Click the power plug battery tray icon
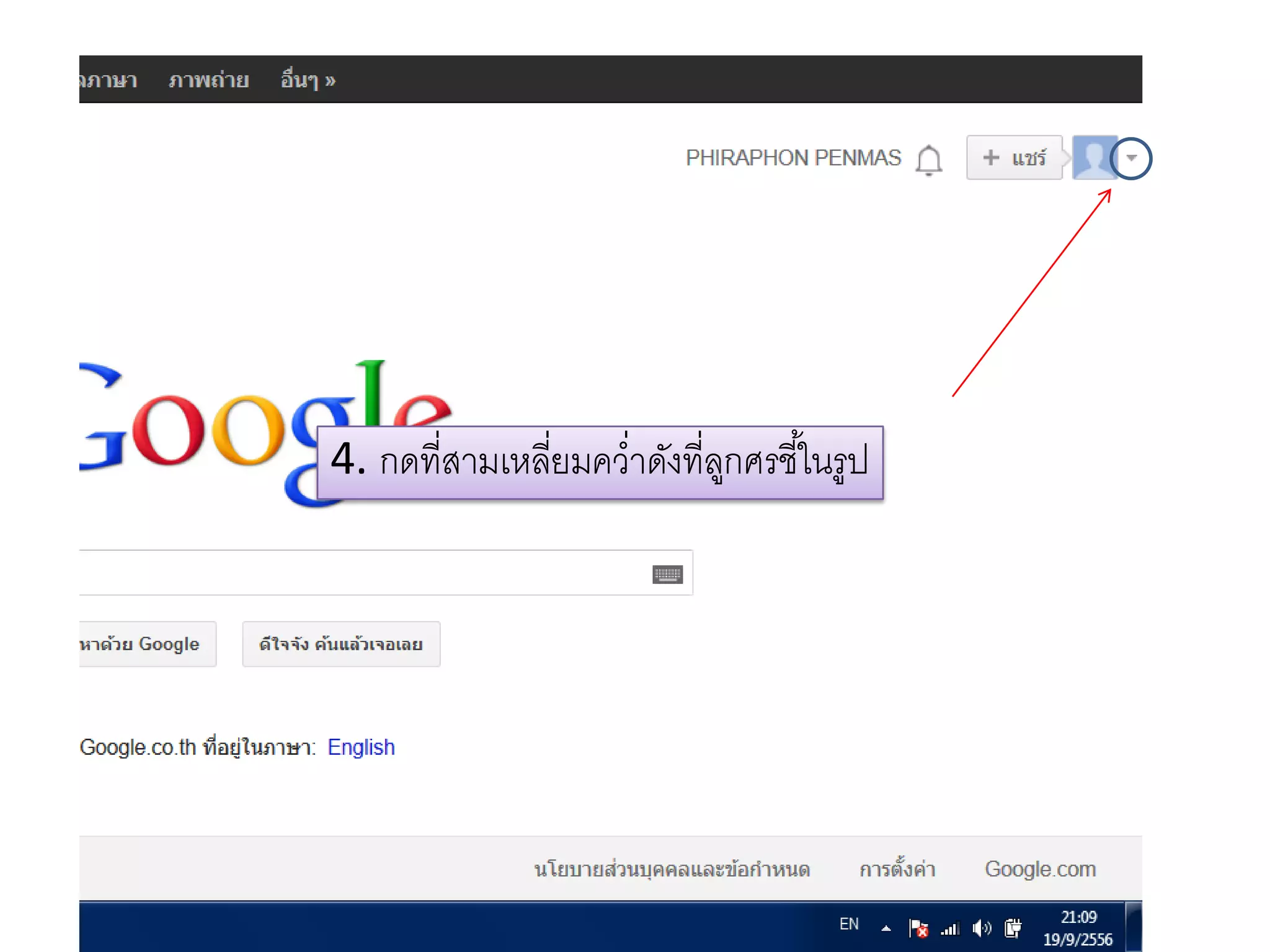 point(1013,928)
